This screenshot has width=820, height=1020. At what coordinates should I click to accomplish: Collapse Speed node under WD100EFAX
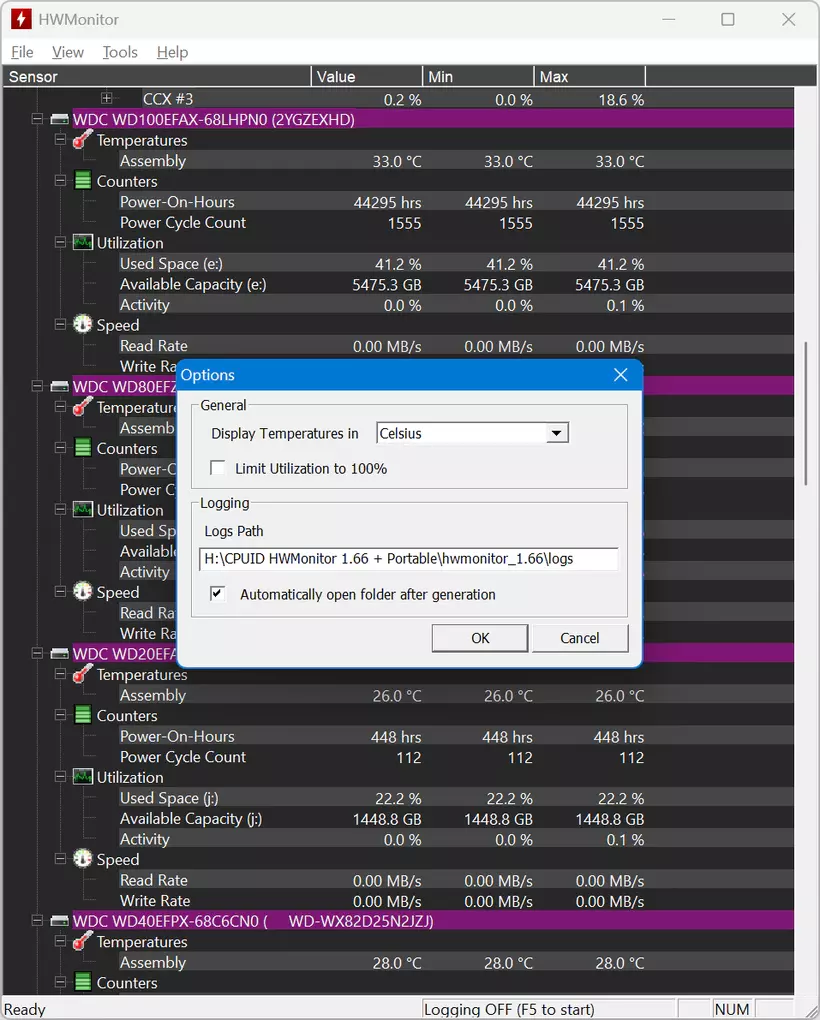pyautogui.click(x=60, y=325)
